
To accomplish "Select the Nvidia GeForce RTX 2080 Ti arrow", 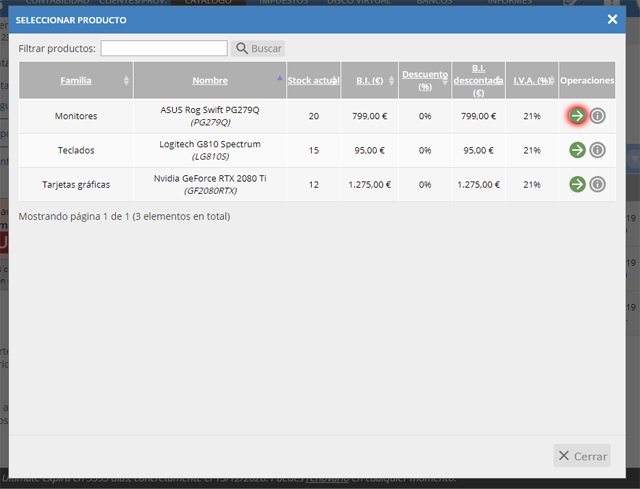I will pyautogui.click(x=577, y=184).
